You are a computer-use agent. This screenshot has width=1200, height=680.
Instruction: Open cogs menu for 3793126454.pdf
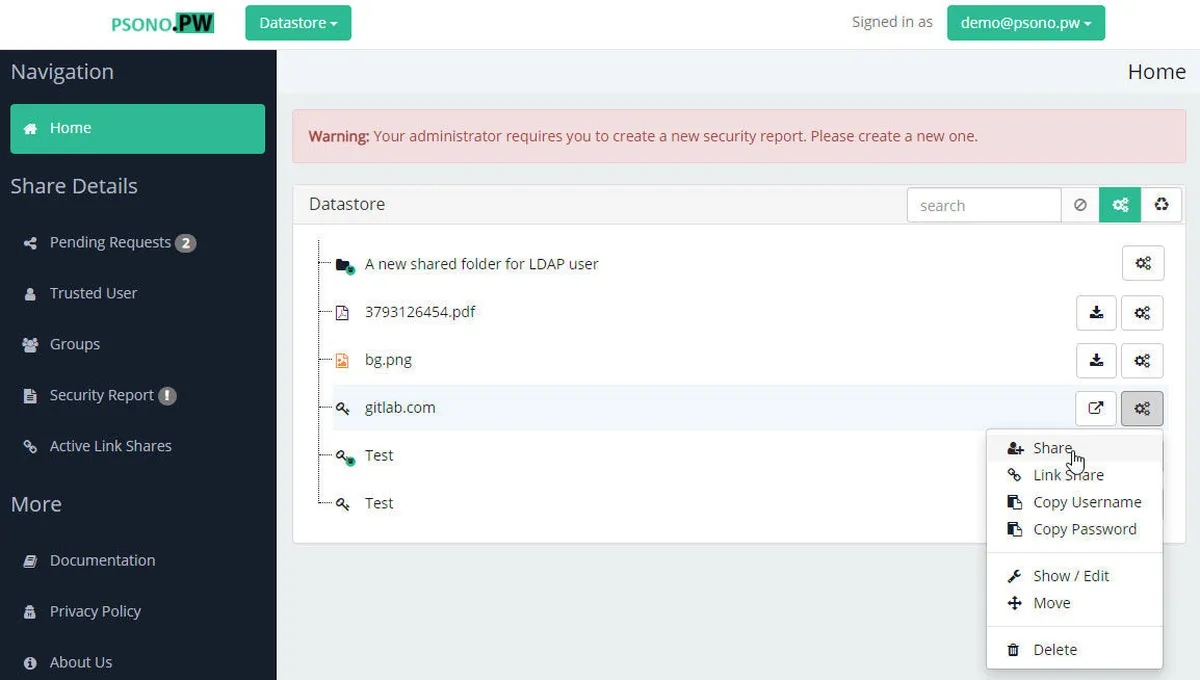pos(1142,312)
